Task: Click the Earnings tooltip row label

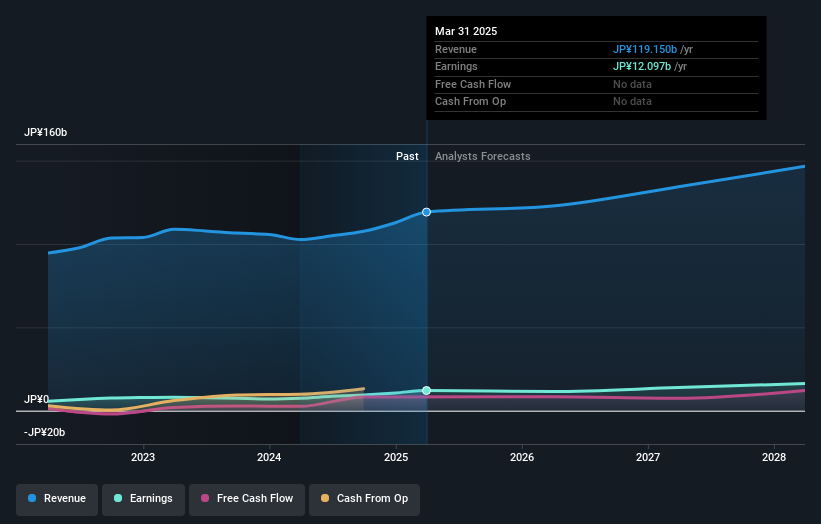Action: (456, 66)
